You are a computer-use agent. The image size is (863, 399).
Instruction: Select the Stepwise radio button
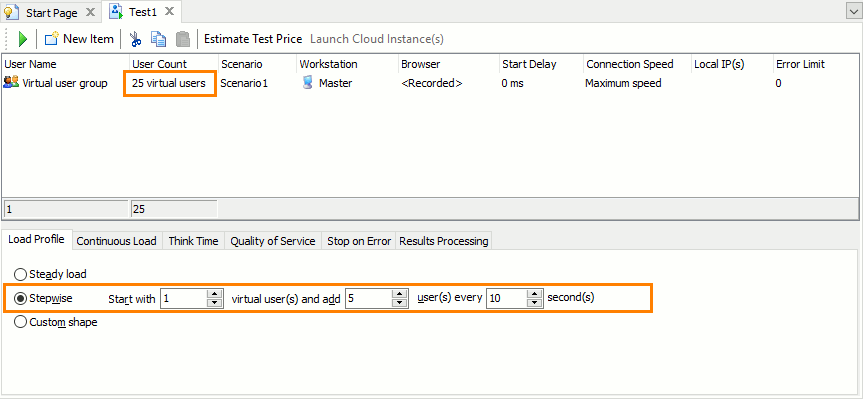(20, 298)
